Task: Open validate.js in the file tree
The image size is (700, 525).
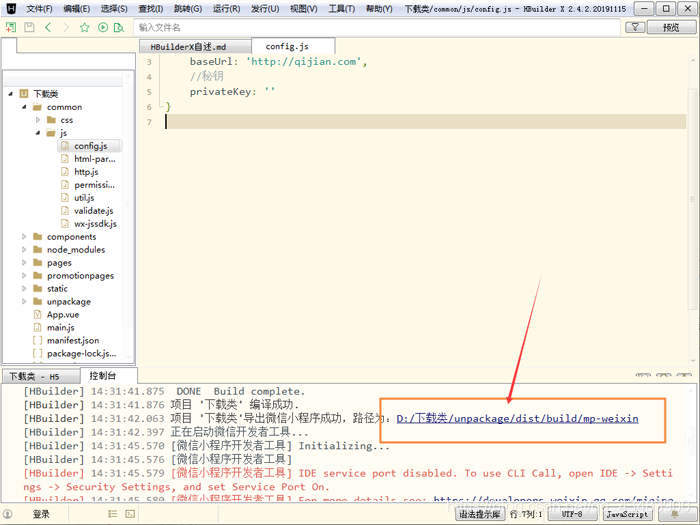Action: (94, 211)
